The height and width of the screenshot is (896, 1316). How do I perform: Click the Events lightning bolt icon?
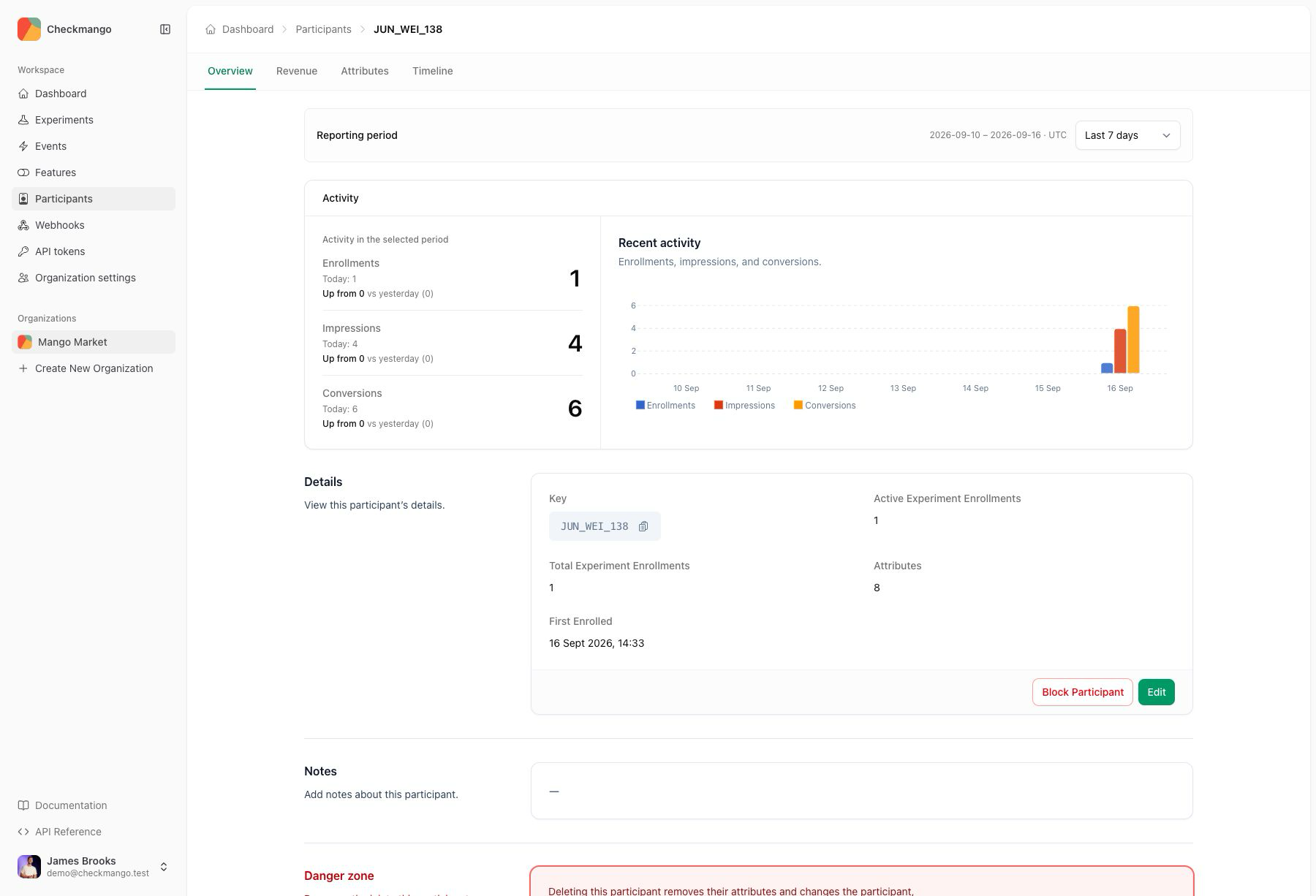tap(23, 146)
